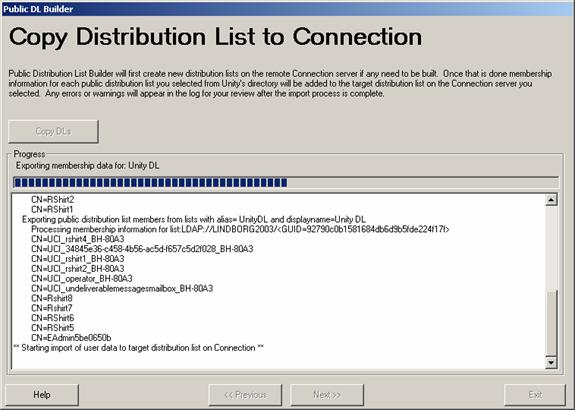This screenshot has height=410, width=575.
Task: Select the CN=RShirt2 log line
Action: click(x=52, y=200)
